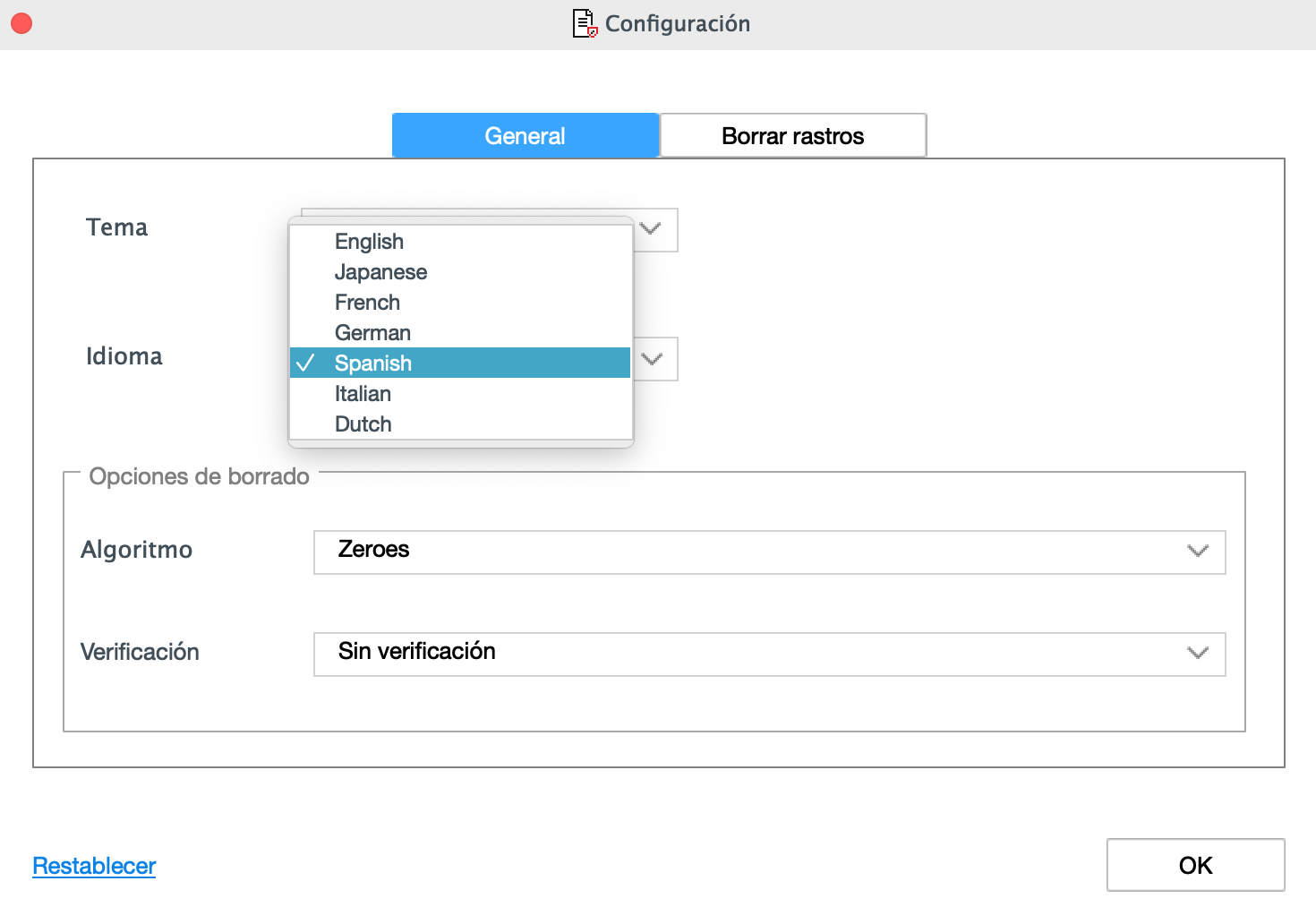Click the Idioma label
This screenshot has width=1316, height=924.
(124, 356)
